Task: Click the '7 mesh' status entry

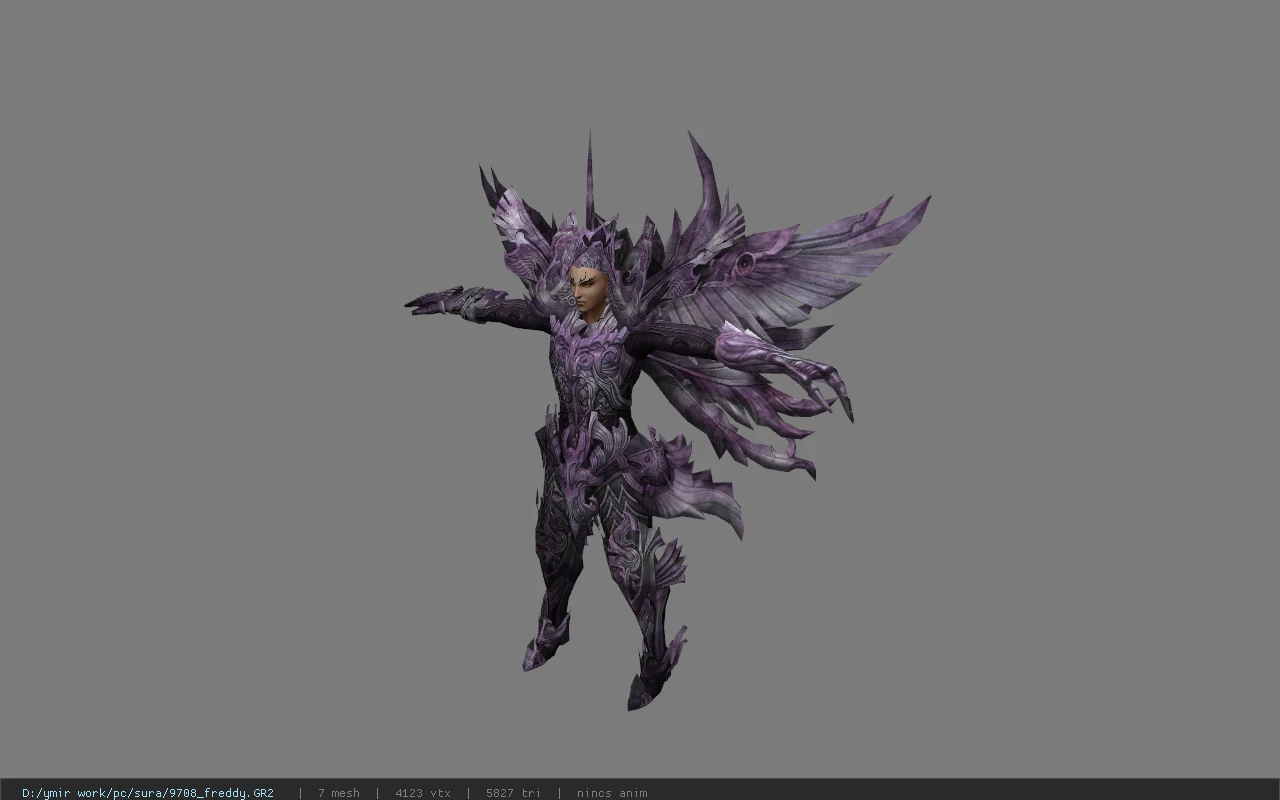Action: point(339,793)
